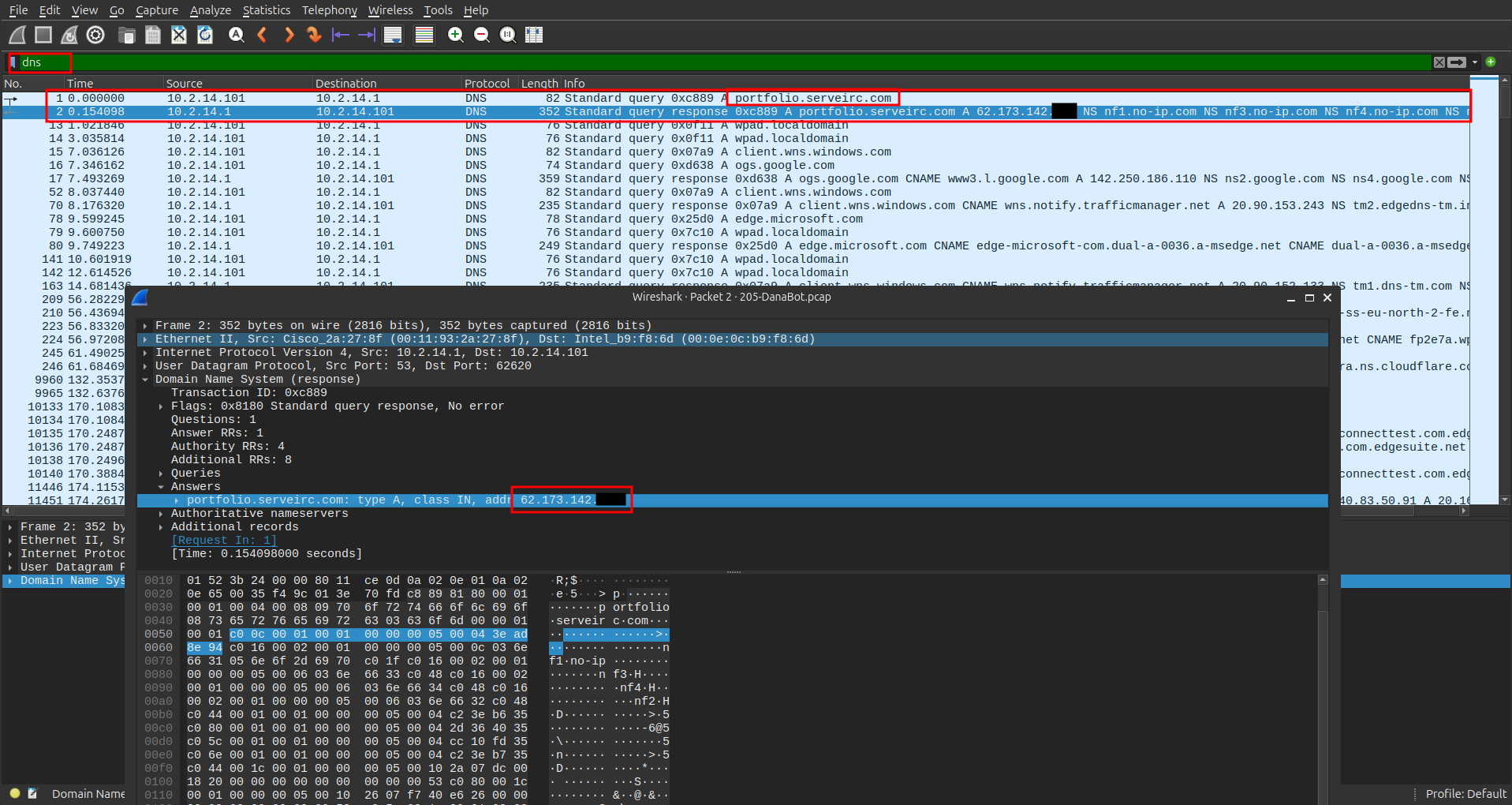Viewport: 1512px width, 805px height.
Task: Add a filter button with the green plus
Action: pyautogui.click(x=1491, y=62)
